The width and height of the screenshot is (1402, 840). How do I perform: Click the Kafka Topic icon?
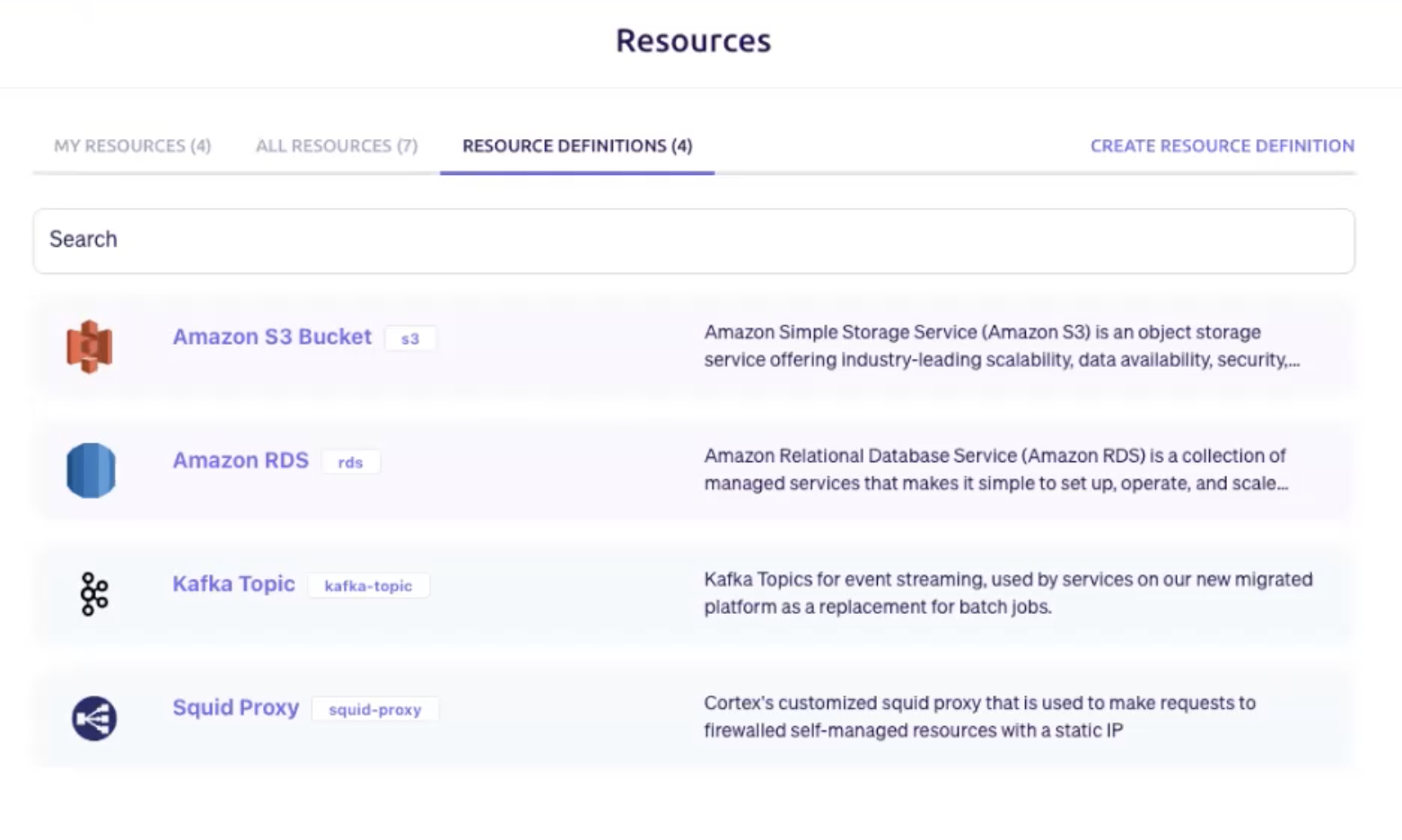pyautogui.click(x=93, y=593)
